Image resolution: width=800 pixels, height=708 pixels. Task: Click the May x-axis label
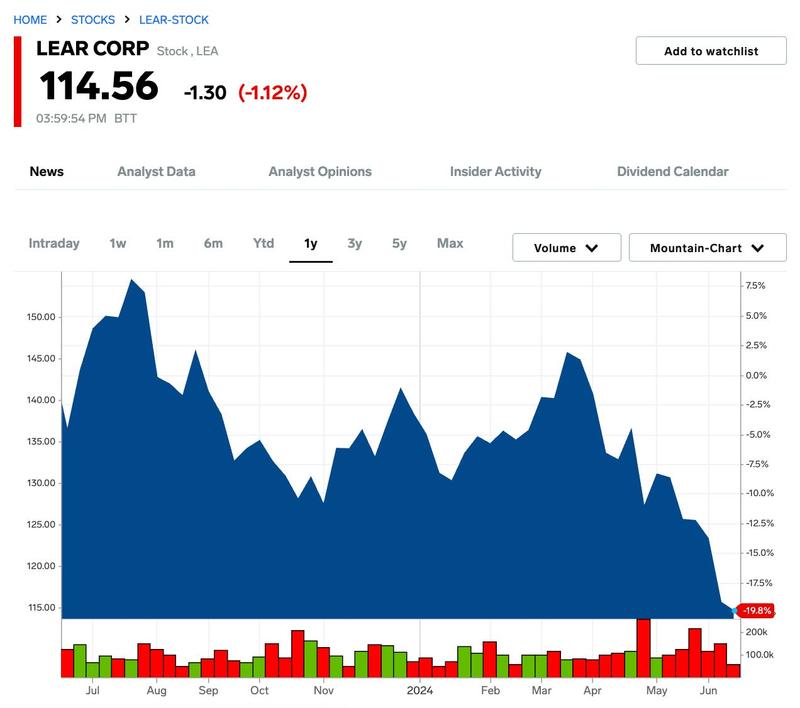[657, 691]
